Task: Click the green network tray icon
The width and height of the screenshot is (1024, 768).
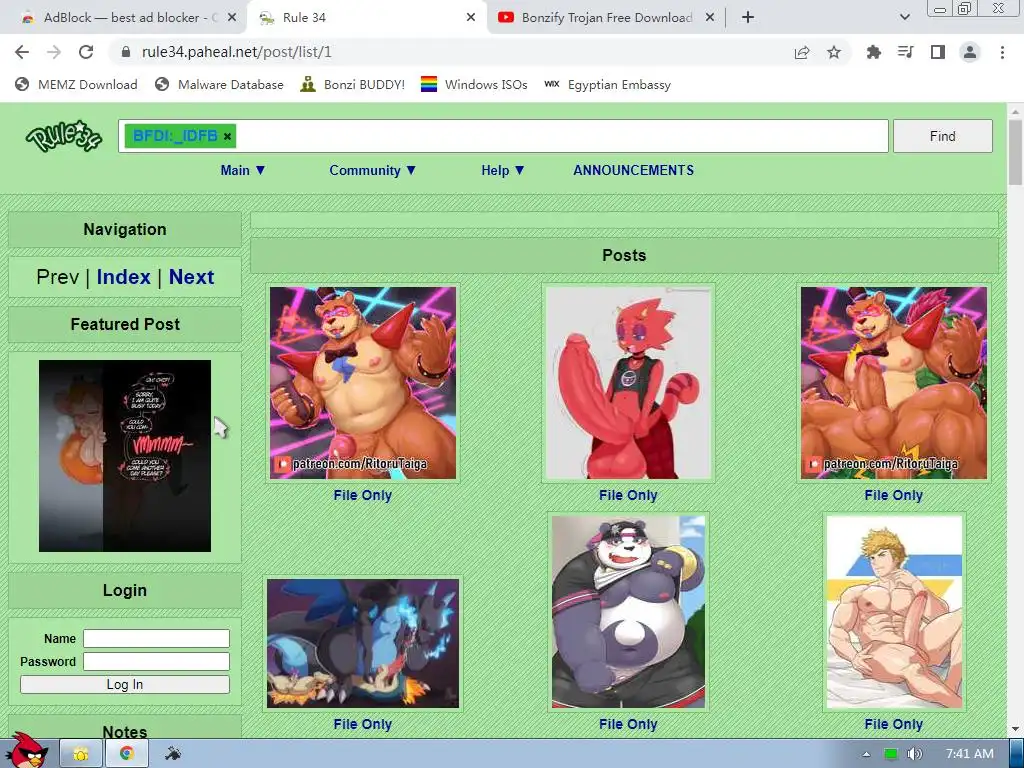Action: (x=891, y=754)
